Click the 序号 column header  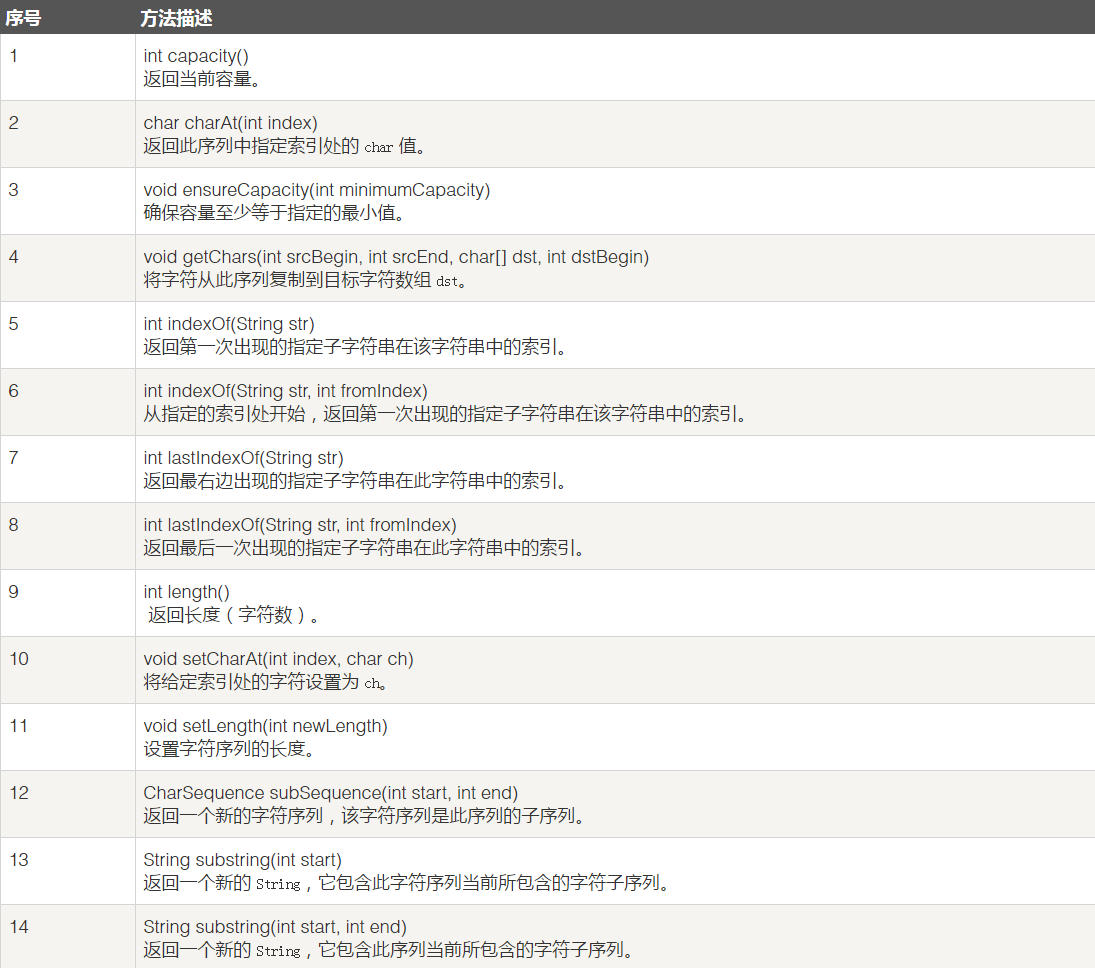point(22,17)
